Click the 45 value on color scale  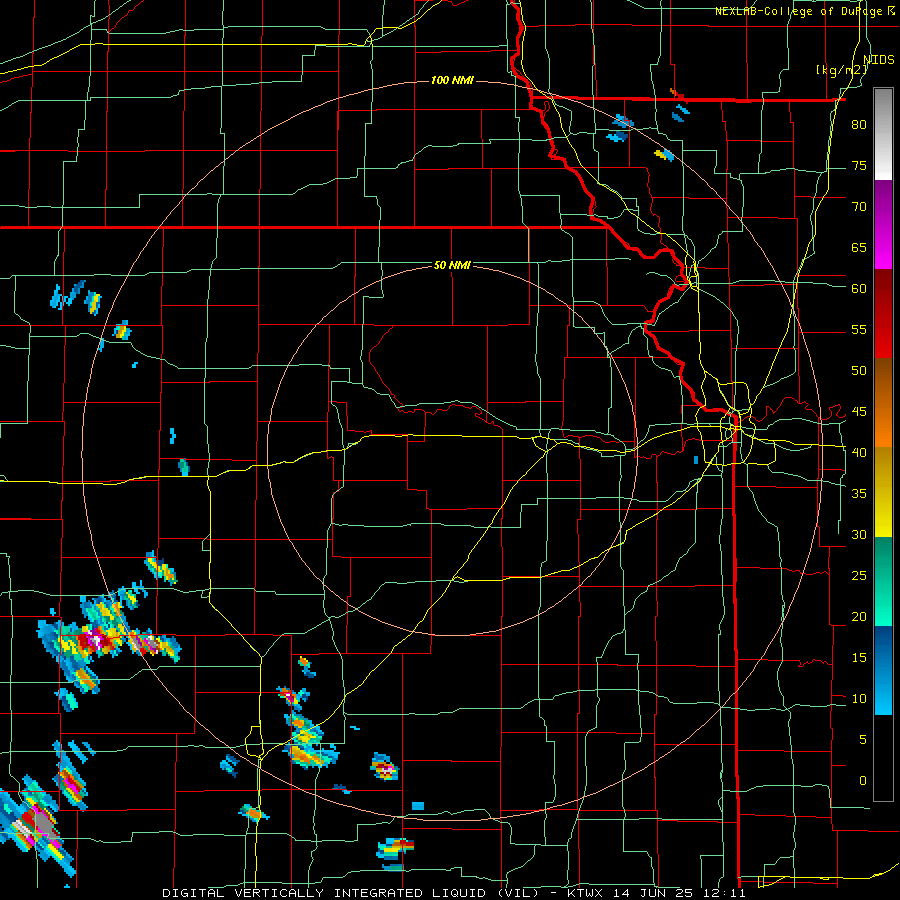859,412
